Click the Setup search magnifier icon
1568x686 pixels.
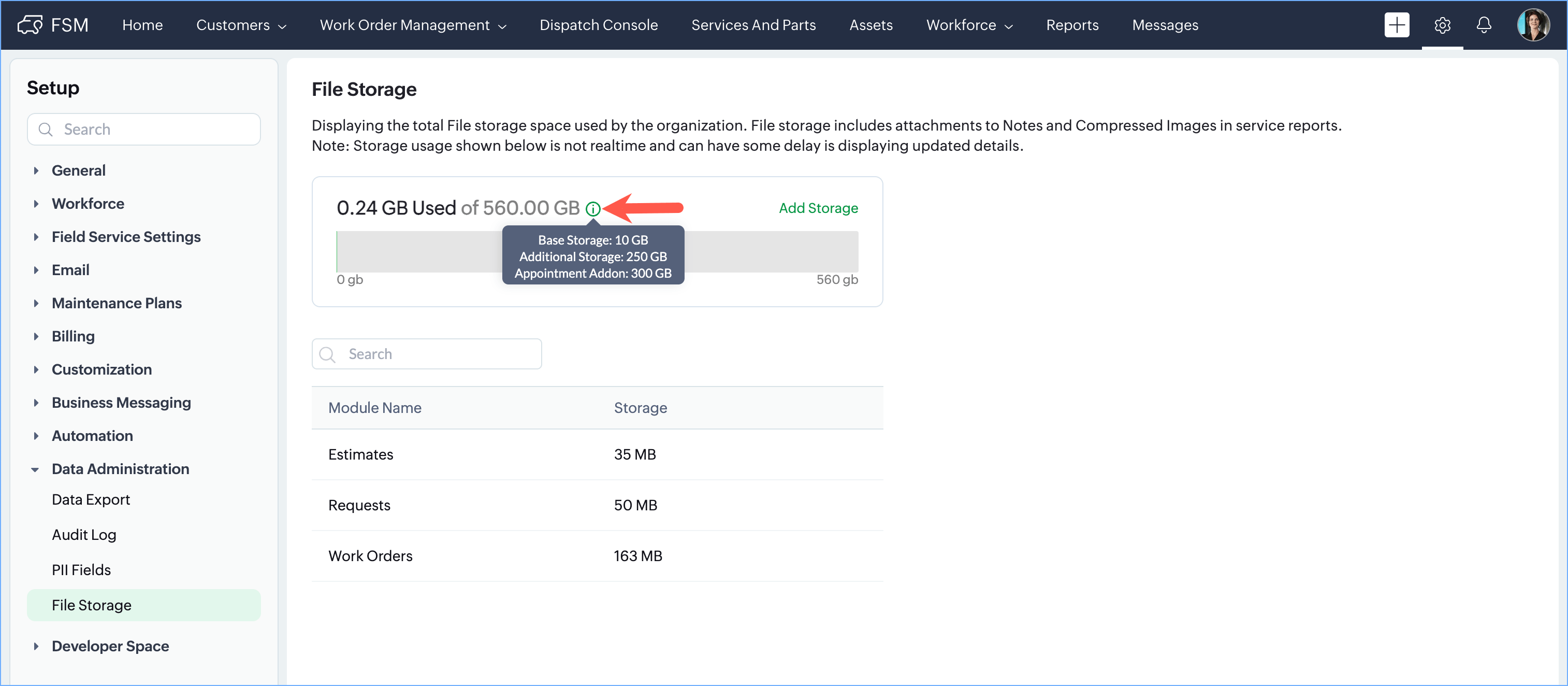[46, 130]
